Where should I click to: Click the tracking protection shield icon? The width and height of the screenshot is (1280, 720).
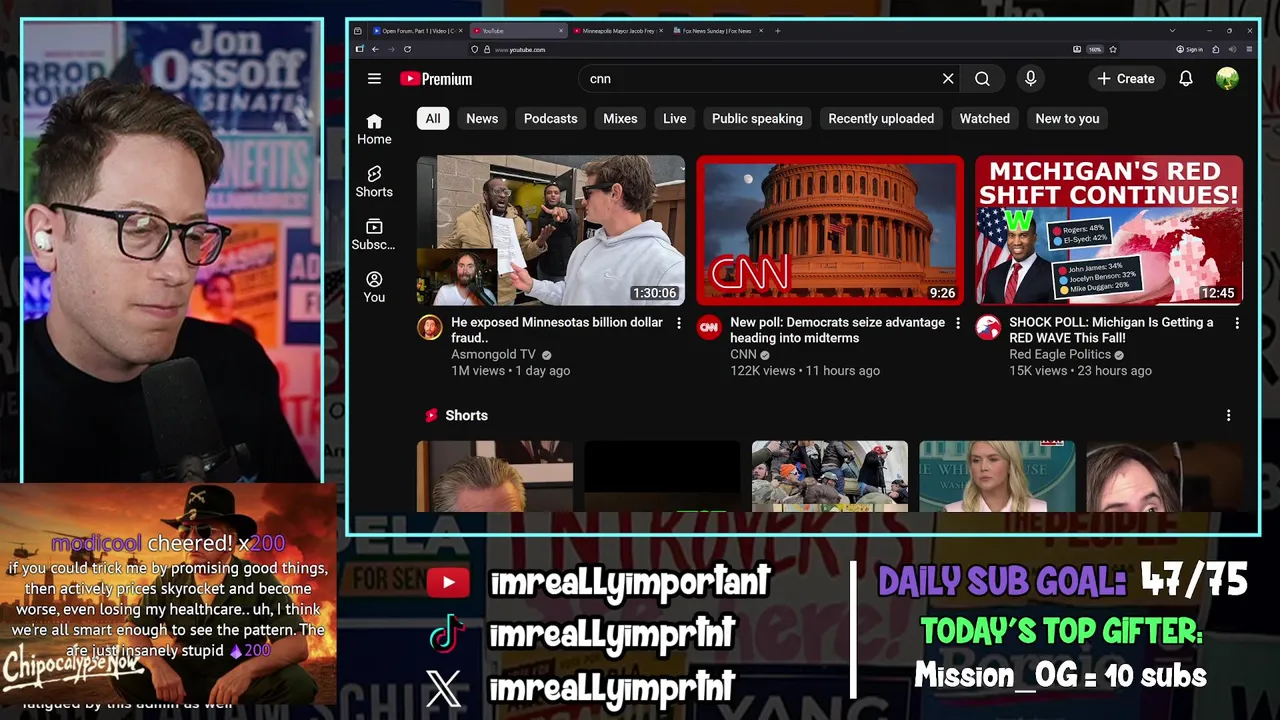coord(475,49)
